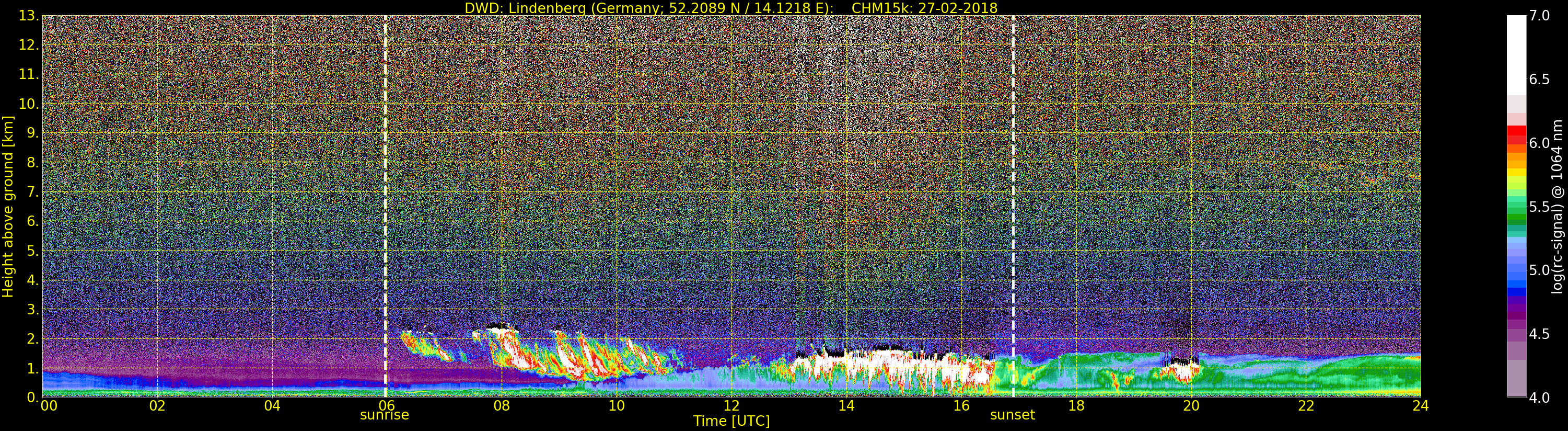Screen dimensions: 1568x431
Task: Click the colorbar tick label "5.0"
Action: pos(1539,270)
